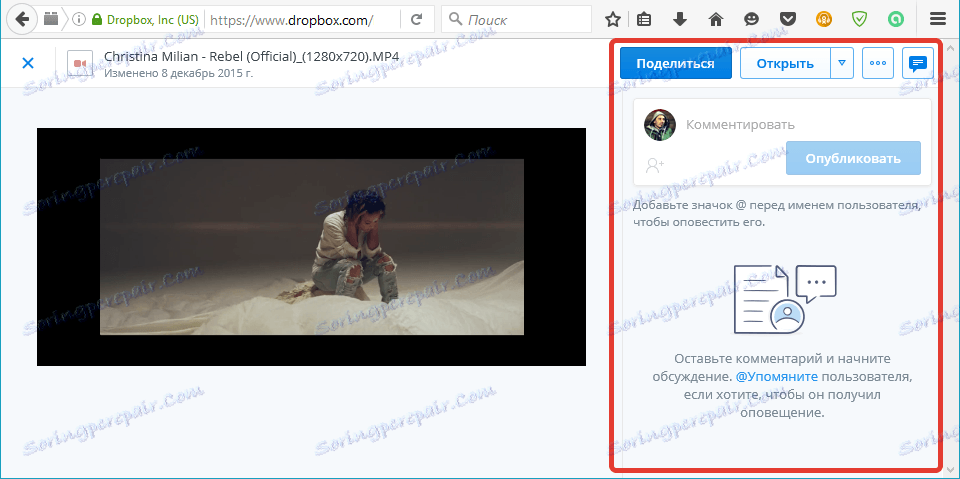
Task: Open the three-dots more actions menu
Action: coord(878,64)
